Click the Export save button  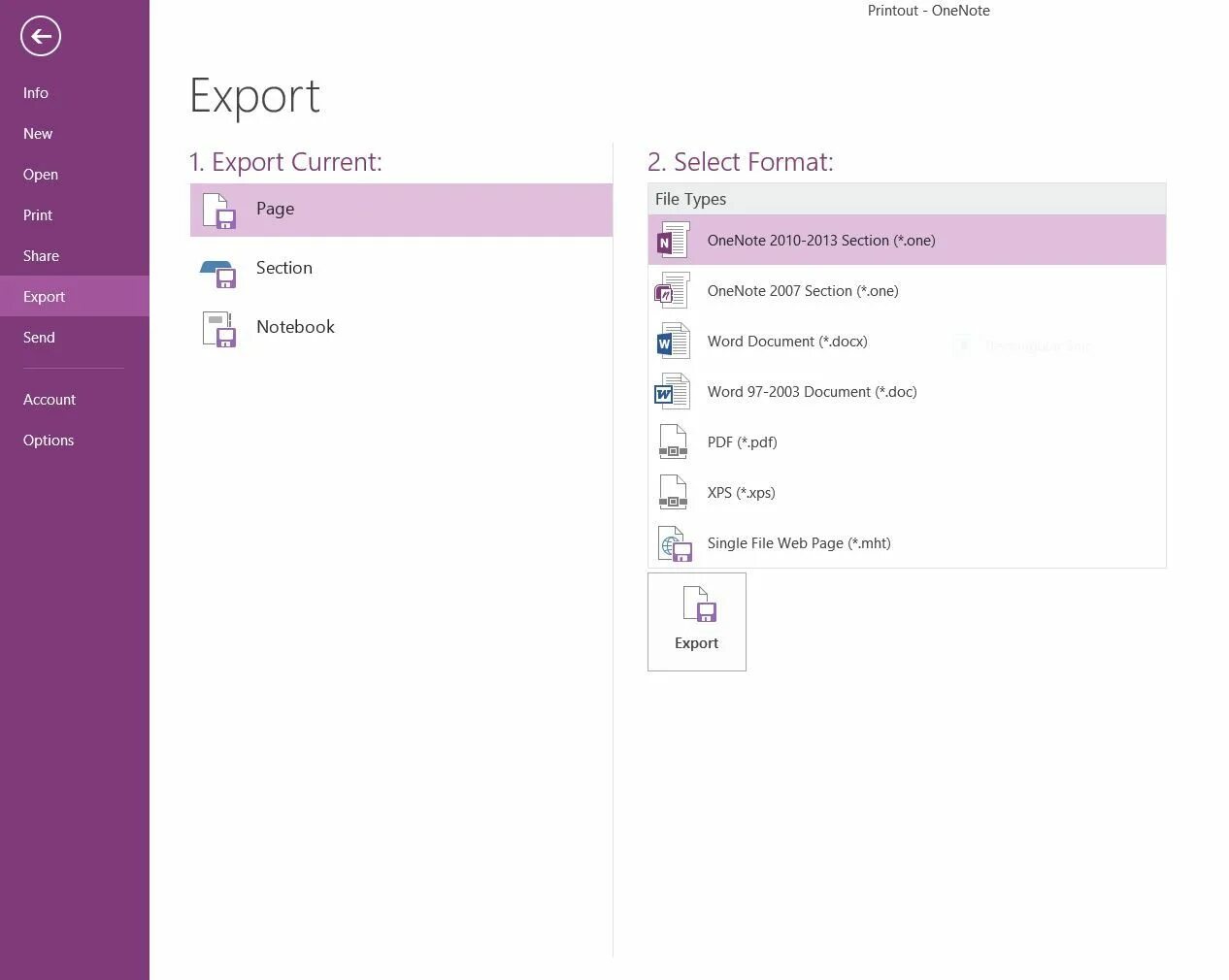coord(697,622)
